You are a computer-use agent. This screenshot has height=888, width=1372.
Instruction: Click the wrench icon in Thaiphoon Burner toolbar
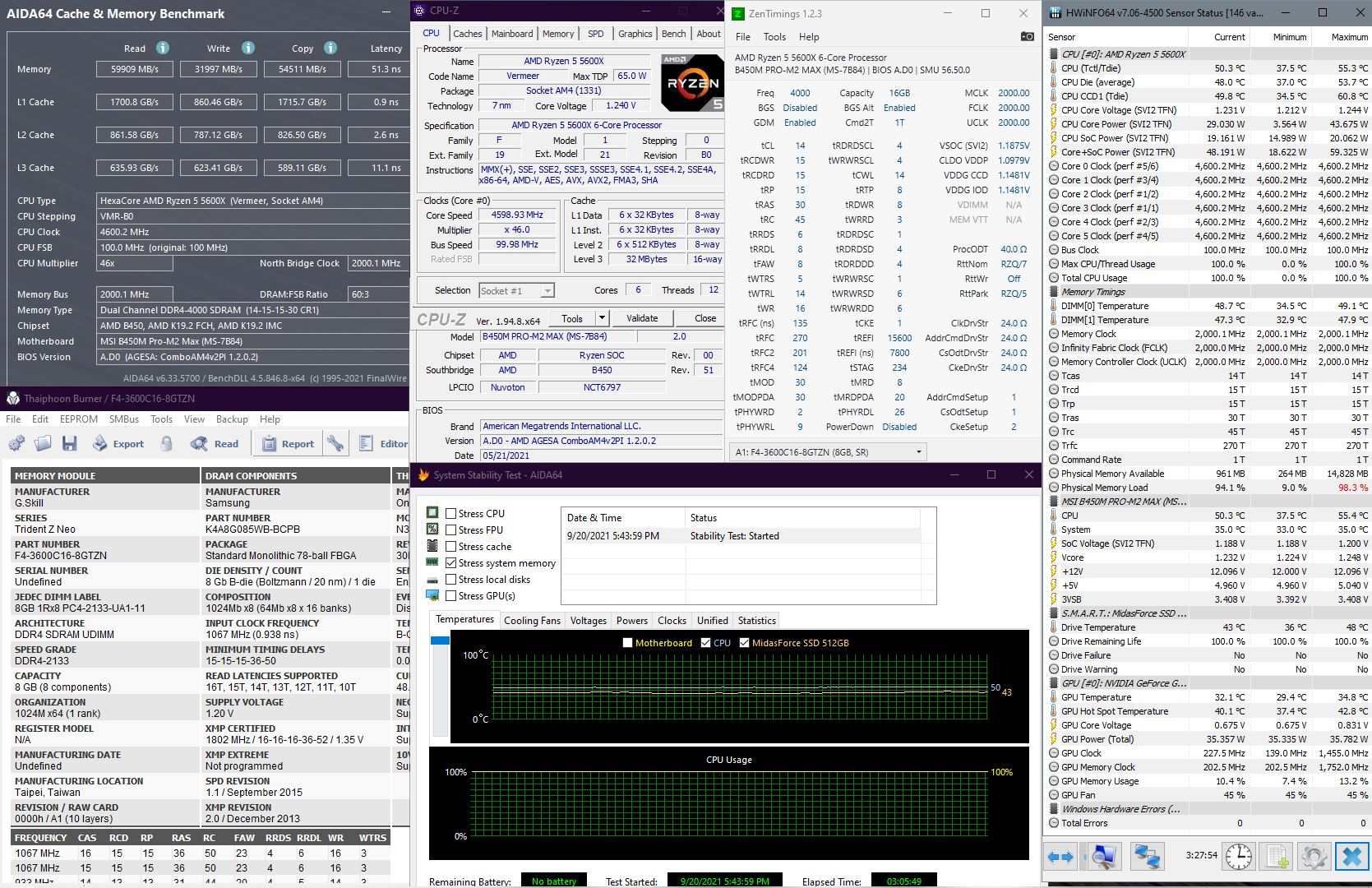[335, 444]
